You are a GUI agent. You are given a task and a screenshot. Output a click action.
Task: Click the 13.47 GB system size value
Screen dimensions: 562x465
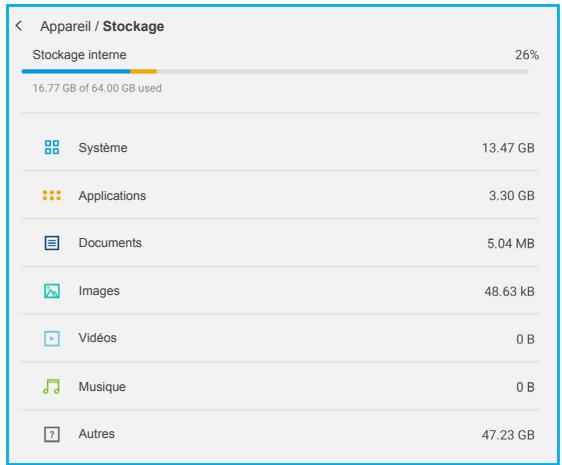tap(508, 148)
